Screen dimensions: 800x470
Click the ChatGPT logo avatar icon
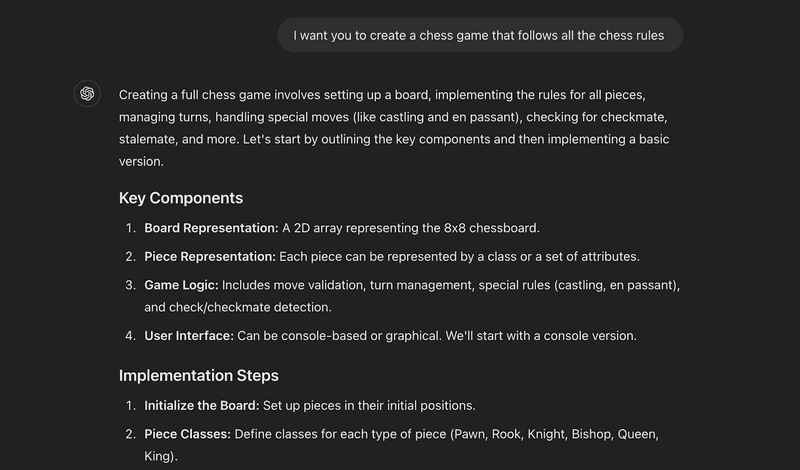tap(87, 94)
